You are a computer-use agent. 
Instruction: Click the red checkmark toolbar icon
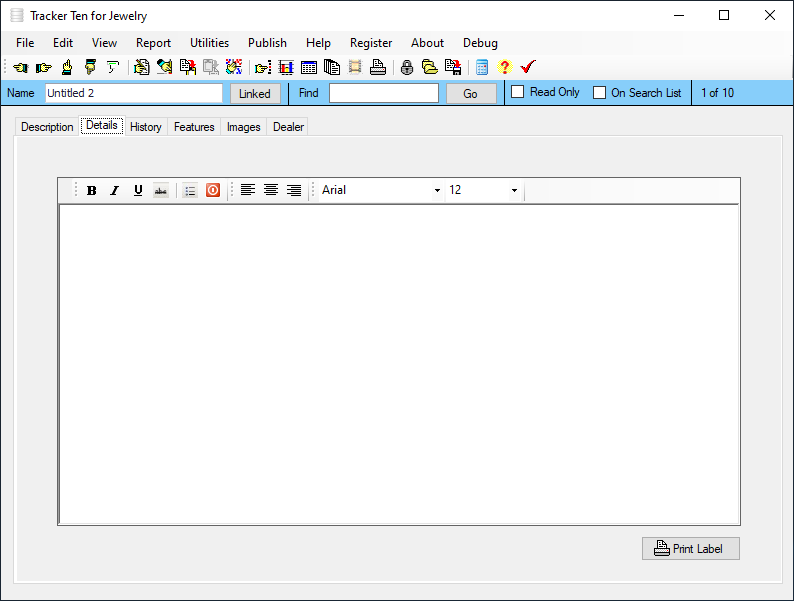[528, 67]
